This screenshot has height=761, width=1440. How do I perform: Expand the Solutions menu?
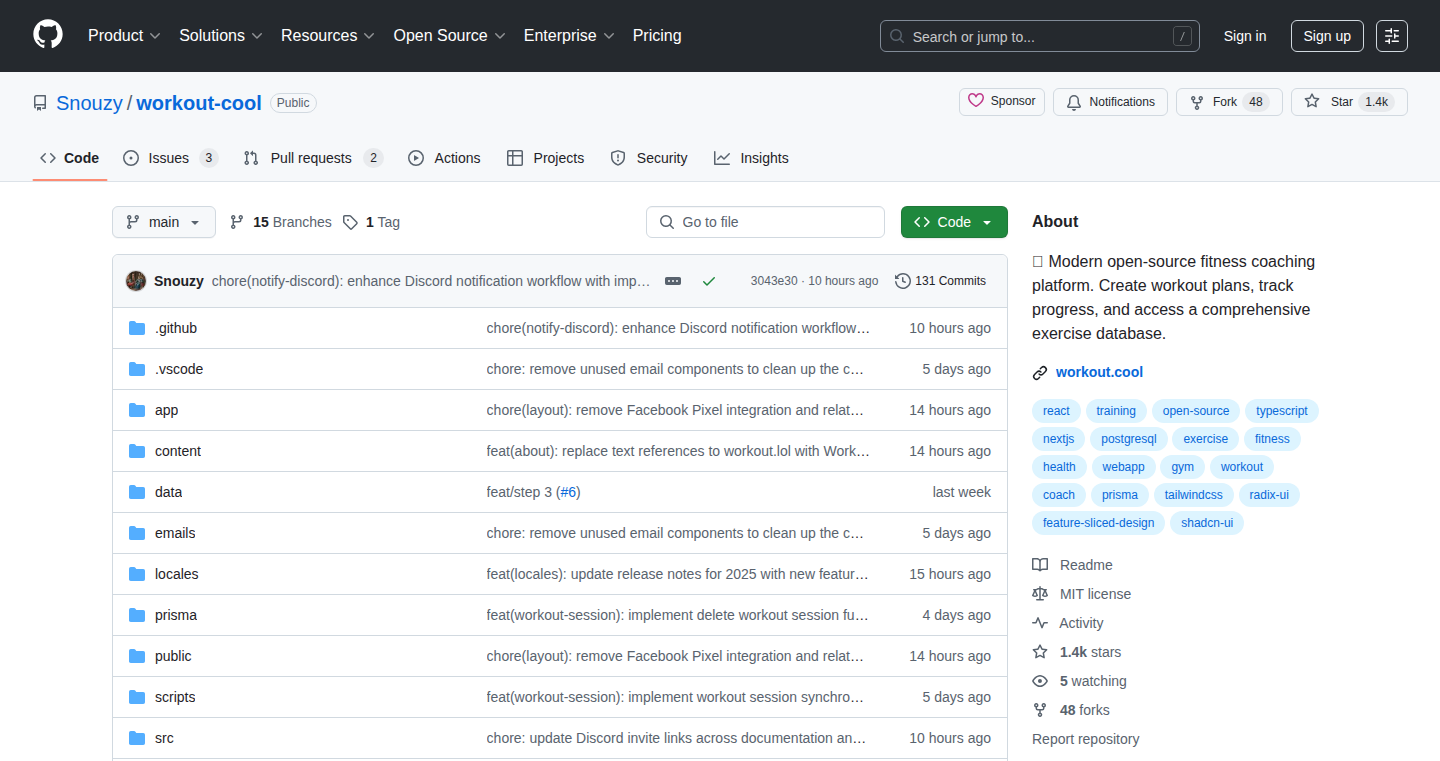click(221, 36)
